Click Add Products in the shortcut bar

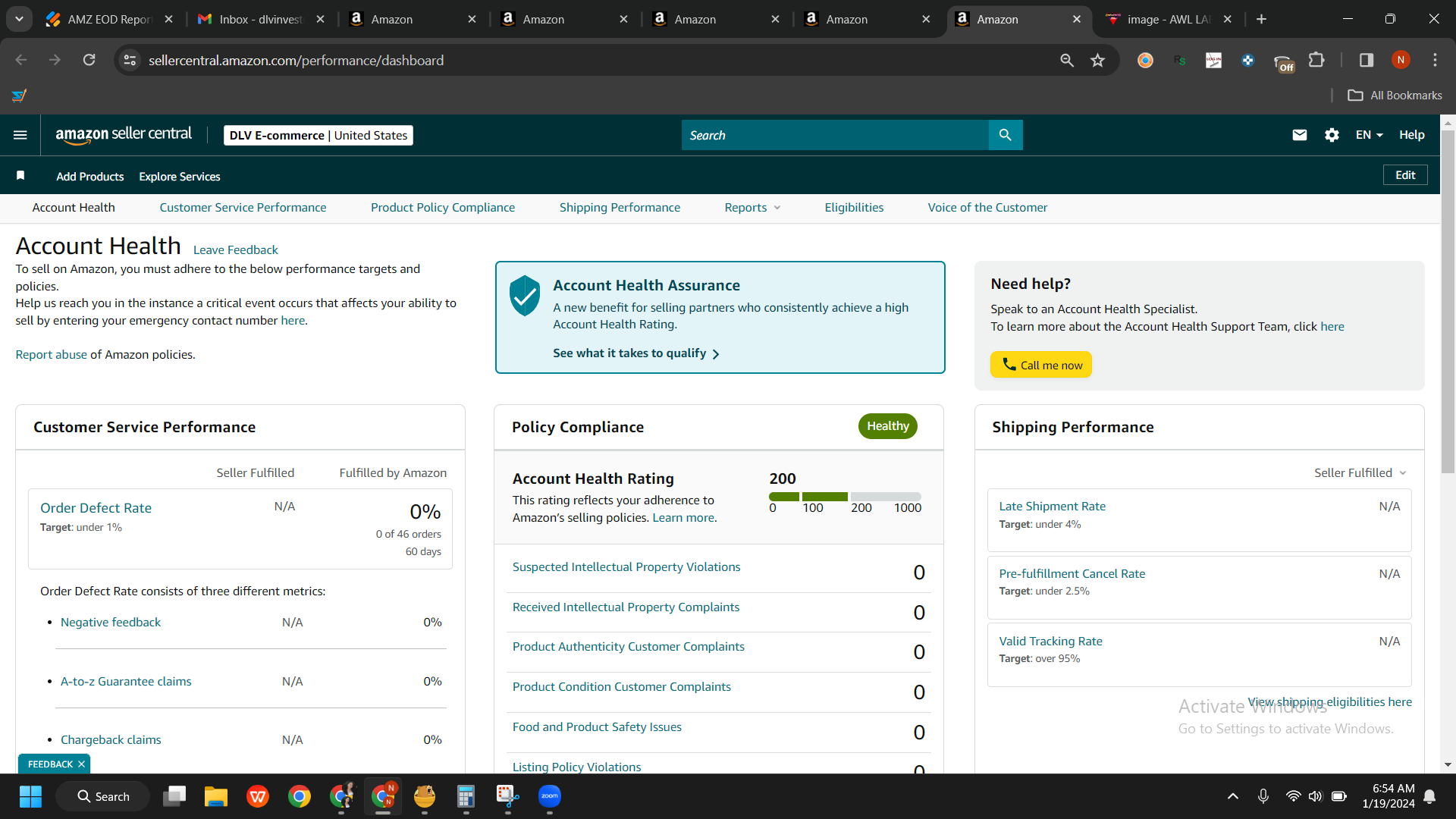pos(90,177)
